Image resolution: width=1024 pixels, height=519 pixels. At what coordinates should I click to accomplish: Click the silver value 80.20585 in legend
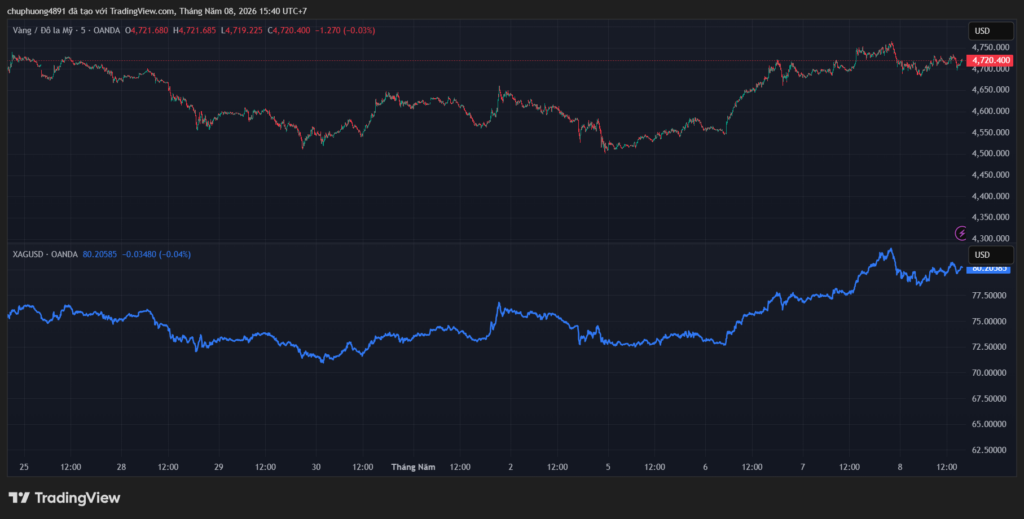click(x=100, y=254)
